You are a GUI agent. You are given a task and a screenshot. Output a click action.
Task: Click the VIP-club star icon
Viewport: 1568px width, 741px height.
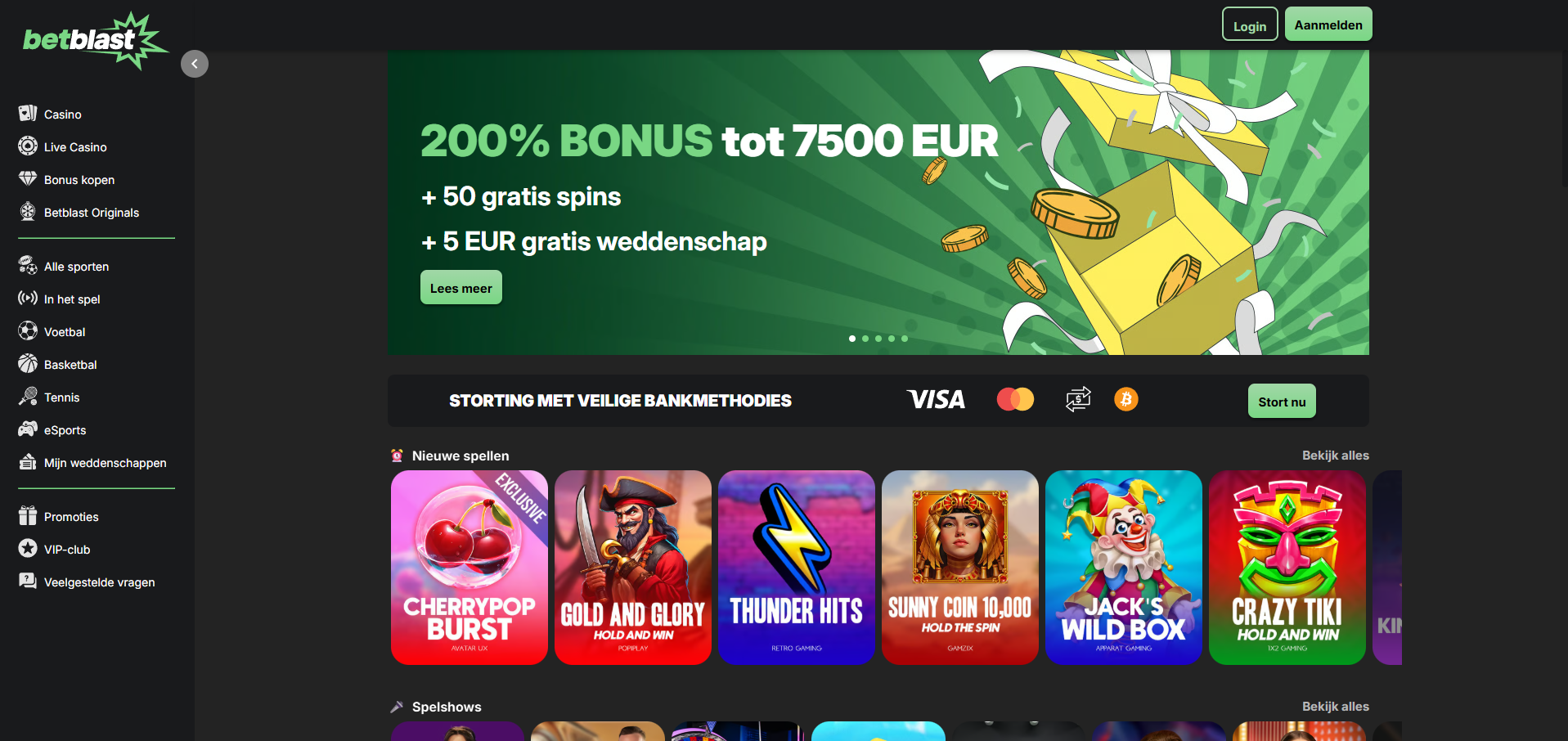click(x=28, y=548)
